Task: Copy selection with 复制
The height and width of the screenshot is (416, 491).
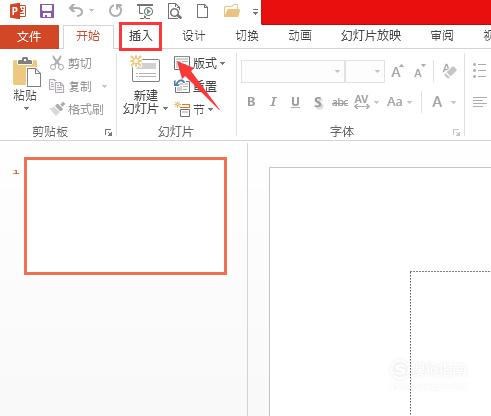Action: (70, 86)
